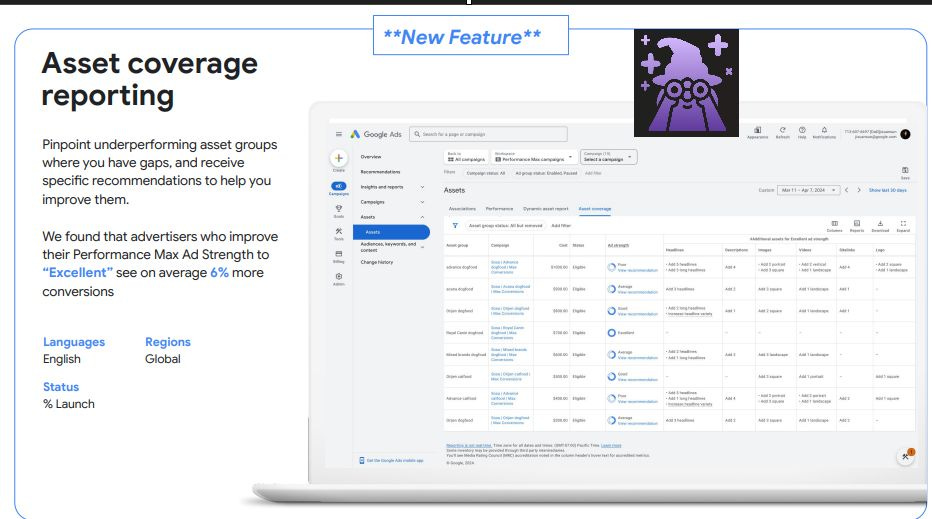Click Asset group status filter chip
932x519 pixels.
(x=505, y=226)
